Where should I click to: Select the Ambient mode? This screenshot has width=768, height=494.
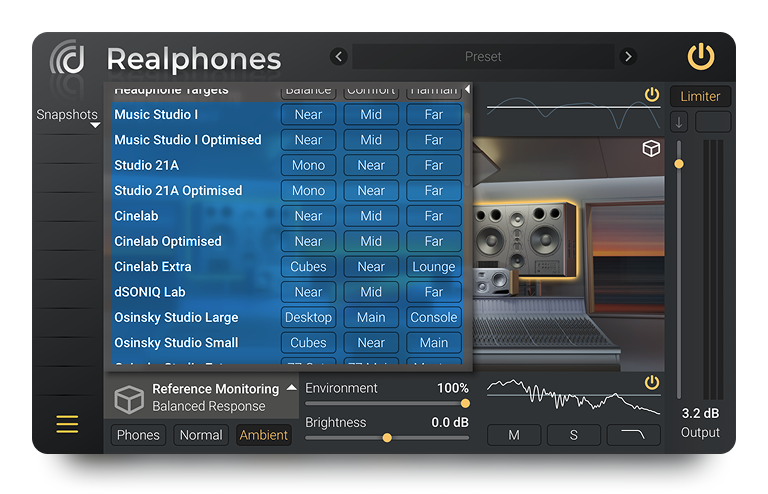[264, 435]
